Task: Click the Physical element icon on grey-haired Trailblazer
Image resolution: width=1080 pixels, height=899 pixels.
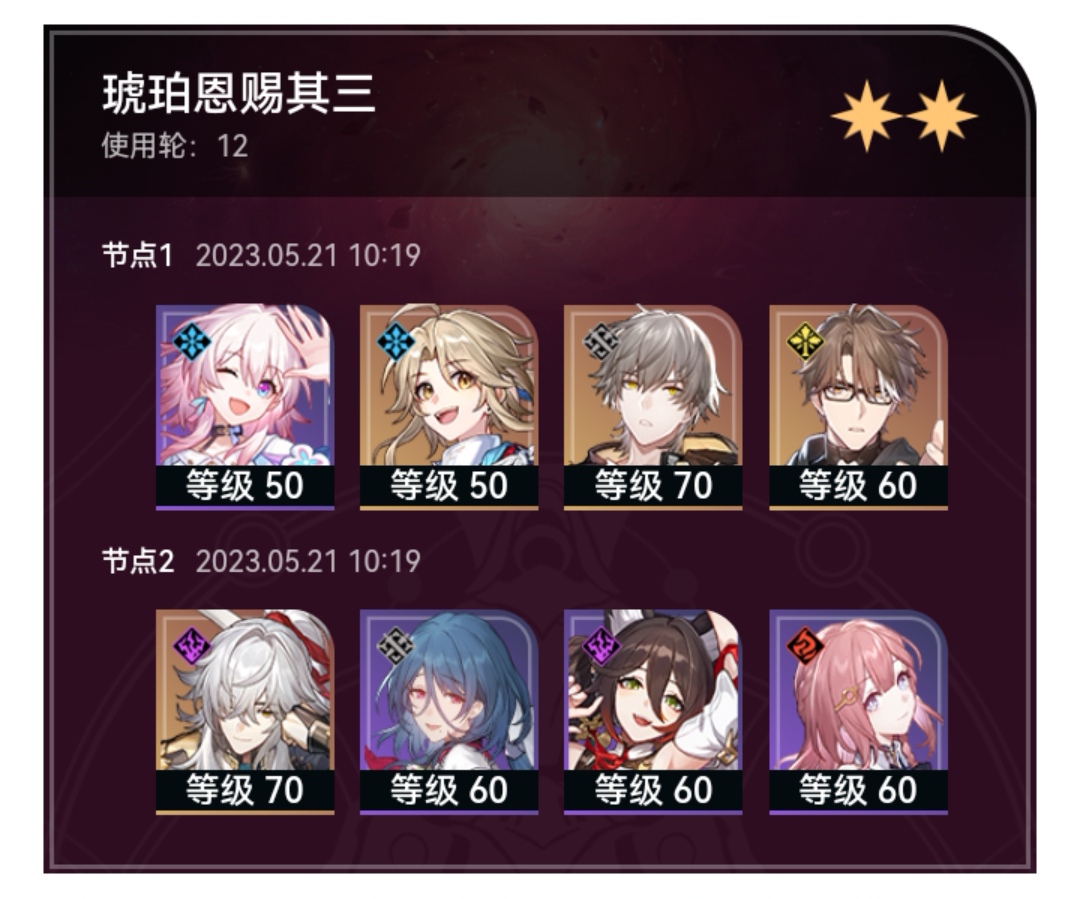Action: (x=600, y=340)
